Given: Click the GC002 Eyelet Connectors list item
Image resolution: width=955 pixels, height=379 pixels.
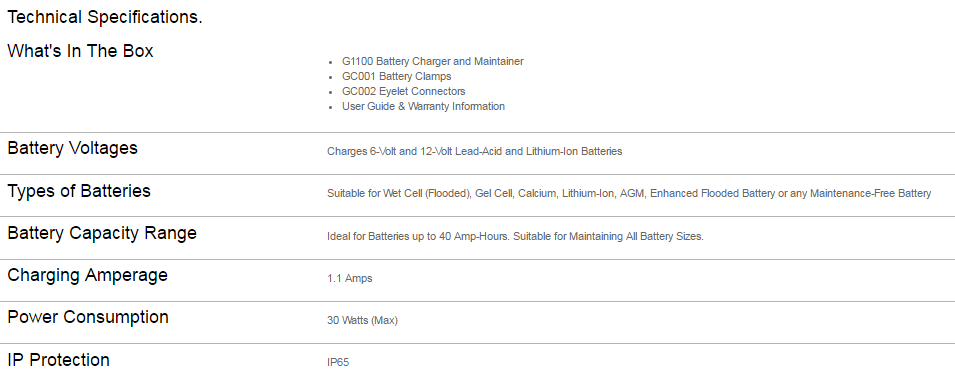Looking at the screenshot, I should tap(403, 91).
